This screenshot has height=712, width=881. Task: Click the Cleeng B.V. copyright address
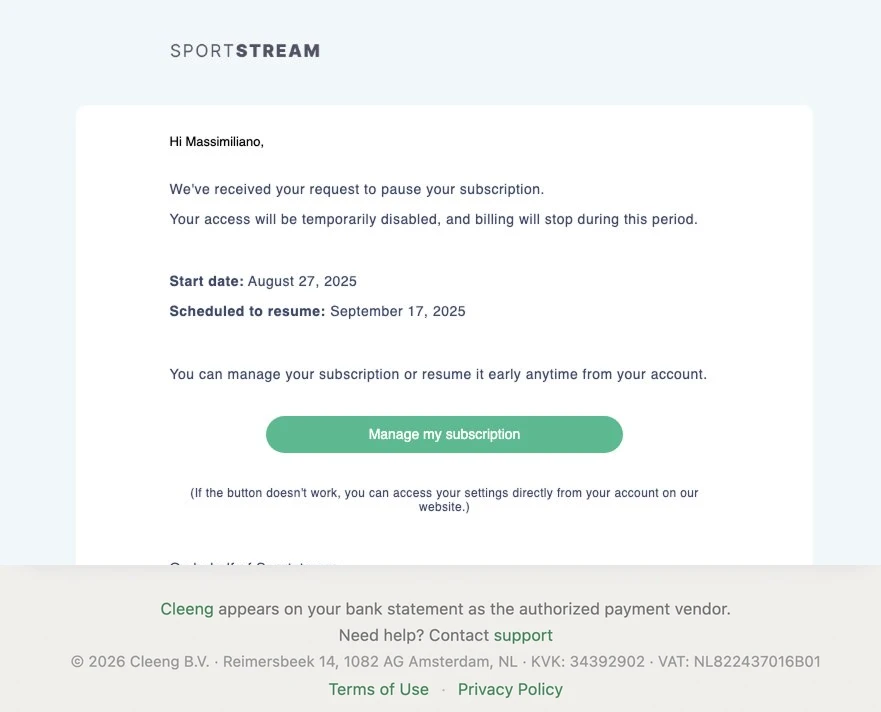[294, 661]
